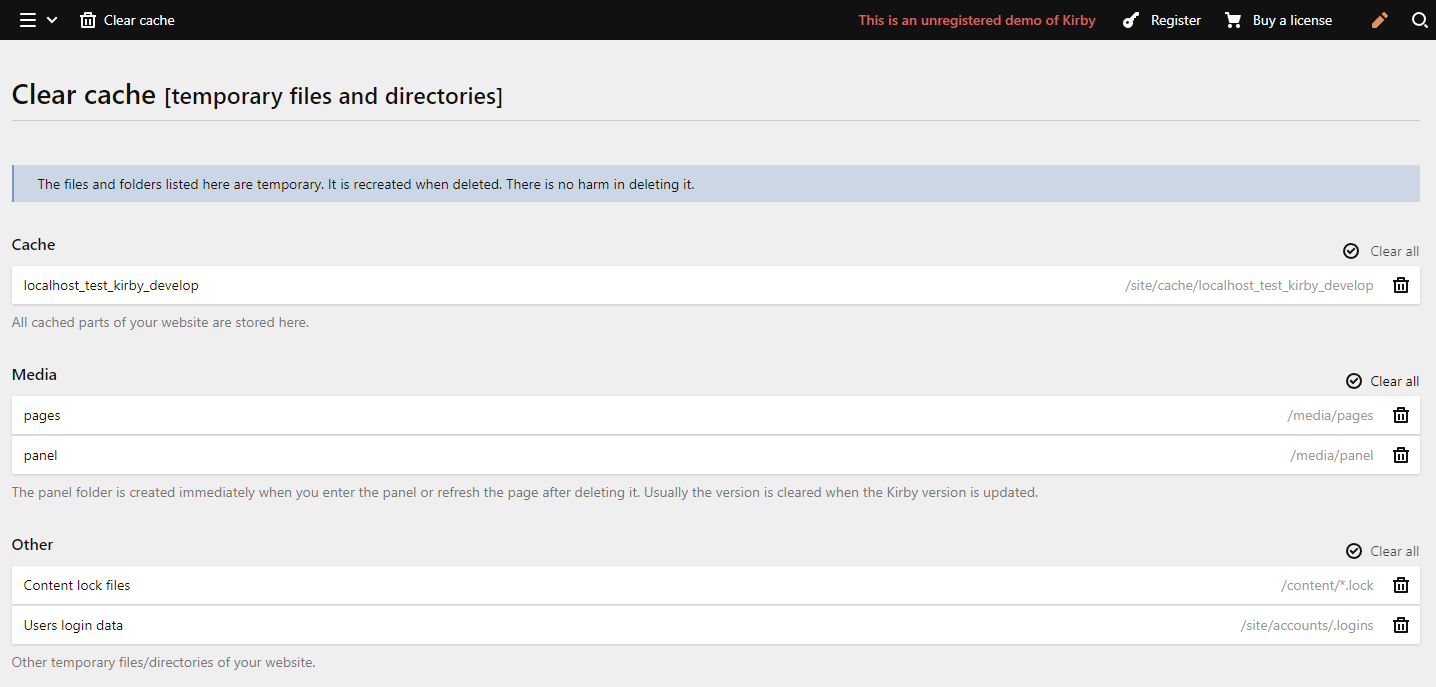
Task: Click the shopping cart icon
Action: coord(1233,20)
